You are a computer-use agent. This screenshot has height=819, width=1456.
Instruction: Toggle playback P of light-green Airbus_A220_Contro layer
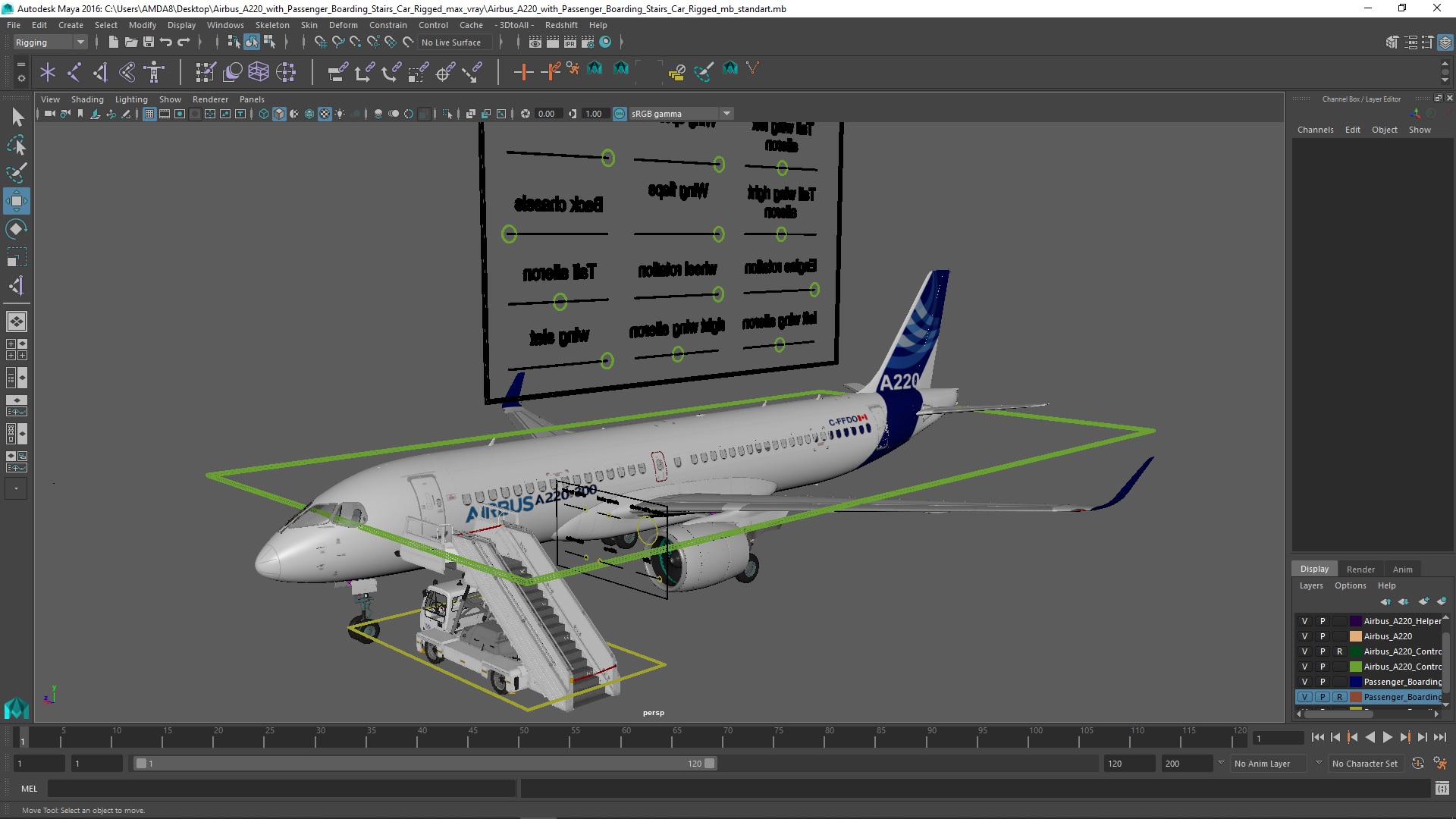click(1322, 667)
